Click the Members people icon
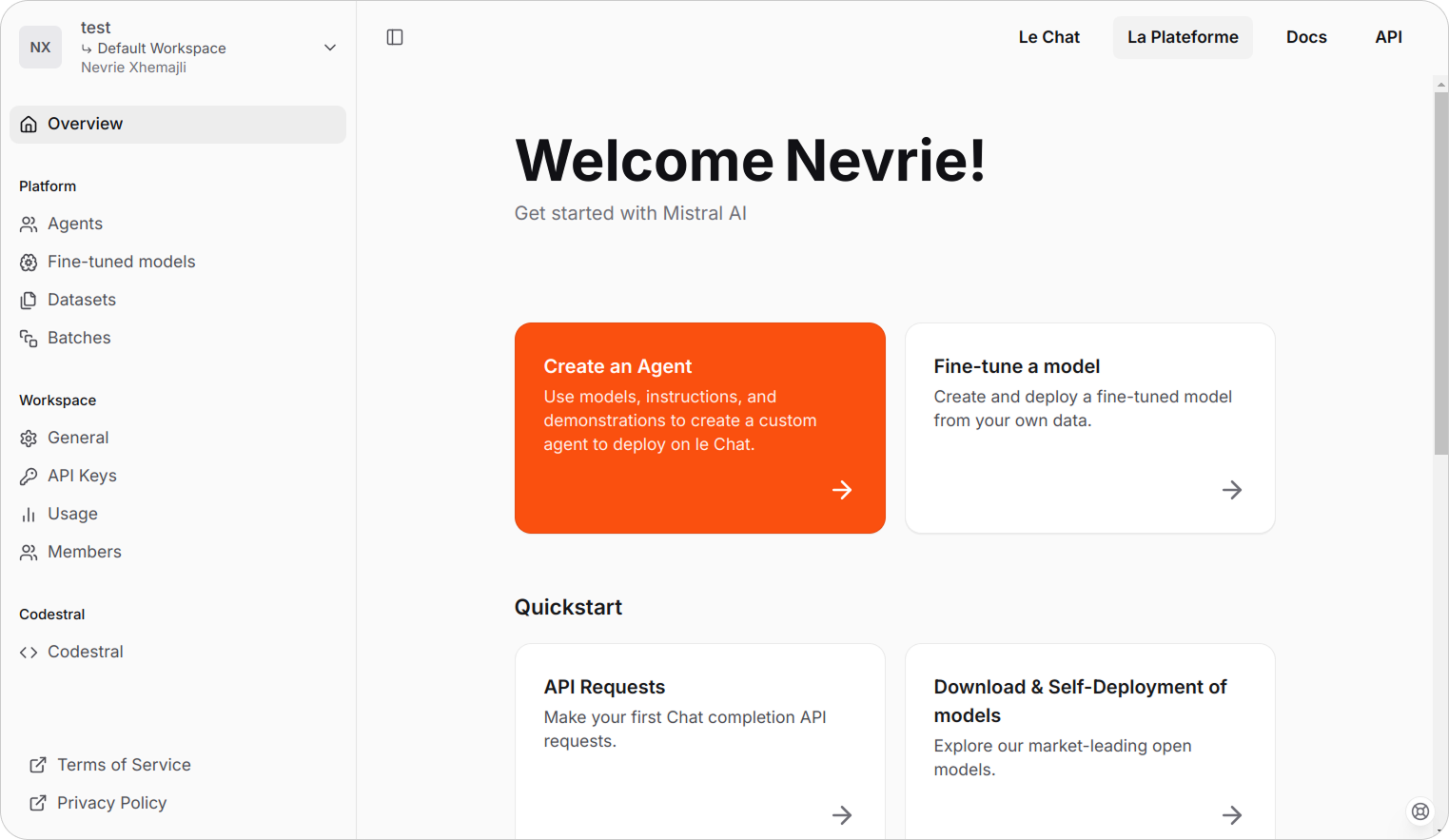1449x840 pixels. tap(29, 553)
